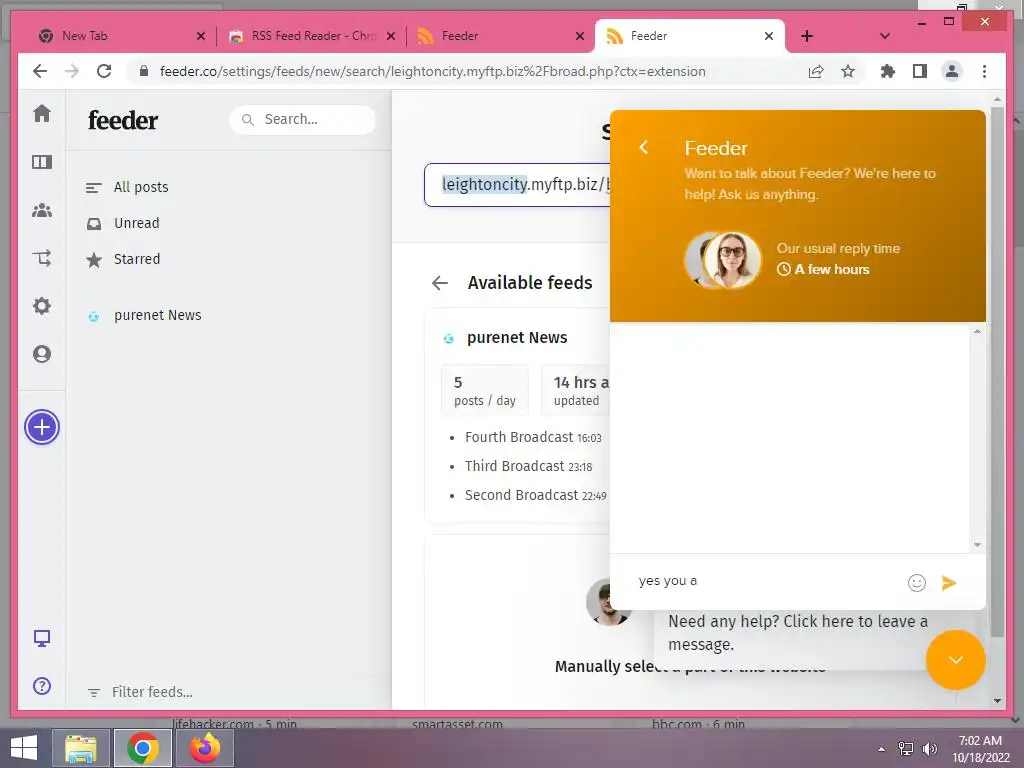Open the Chrome extensions puzzle icon

(x=888, y=71)
